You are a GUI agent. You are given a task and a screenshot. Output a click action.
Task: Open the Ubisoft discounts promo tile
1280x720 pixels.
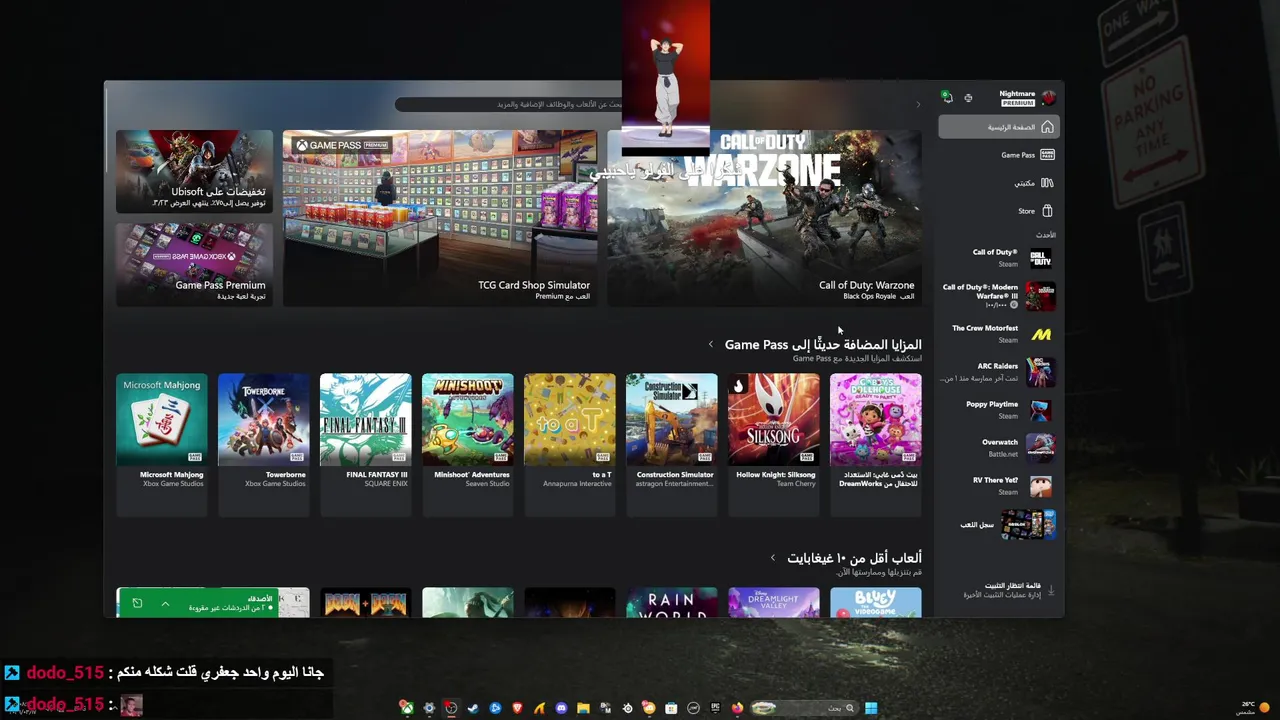[x=194, y=171]
